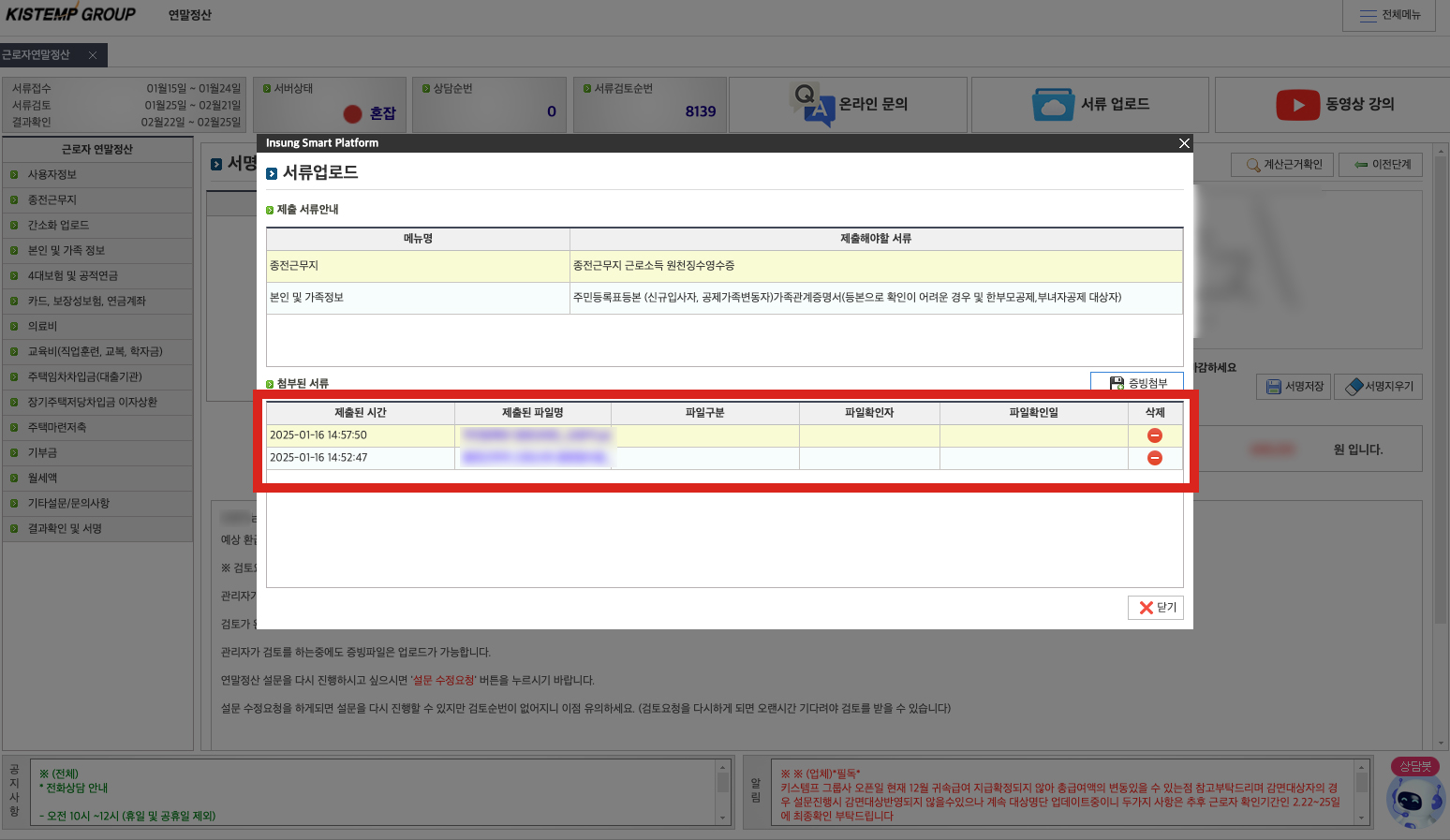1450x840 pixels.
Task: Delete the file submitted at 14:52:47
Action: [x=1155, y=458]
